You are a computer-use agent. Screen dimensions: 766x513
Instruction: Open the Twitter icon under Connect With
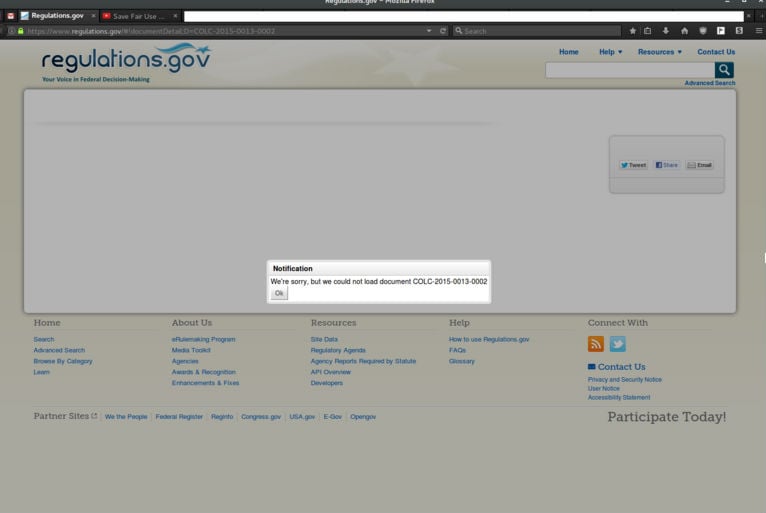click(x=617, y=344)
